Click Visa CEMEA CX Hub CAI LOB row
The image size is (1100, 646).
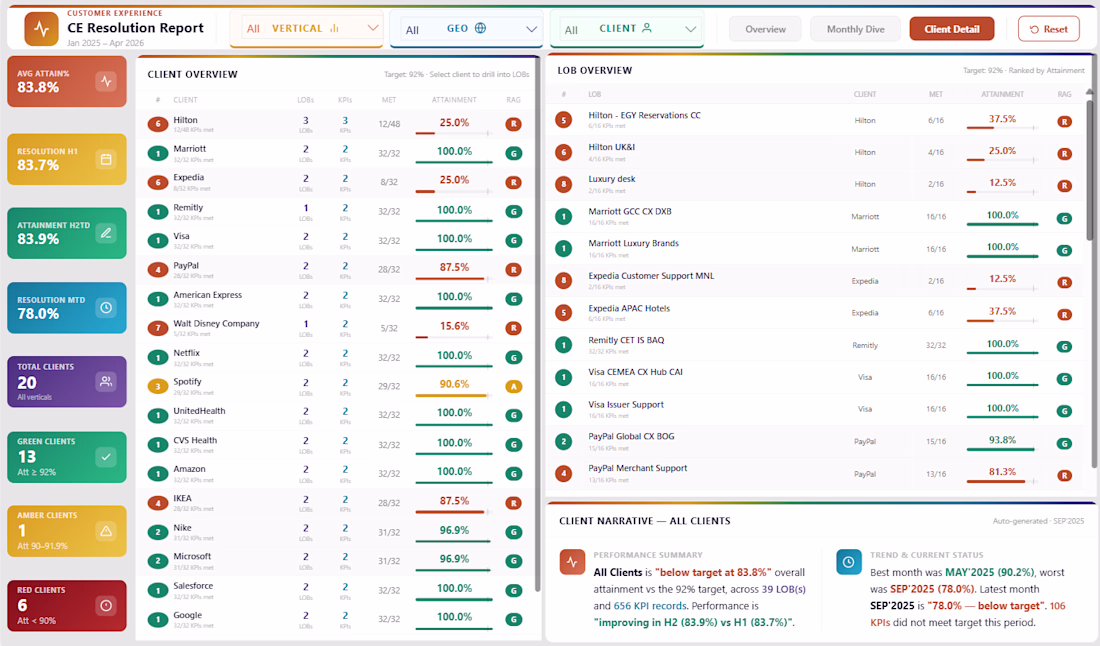tap(817, 377)
